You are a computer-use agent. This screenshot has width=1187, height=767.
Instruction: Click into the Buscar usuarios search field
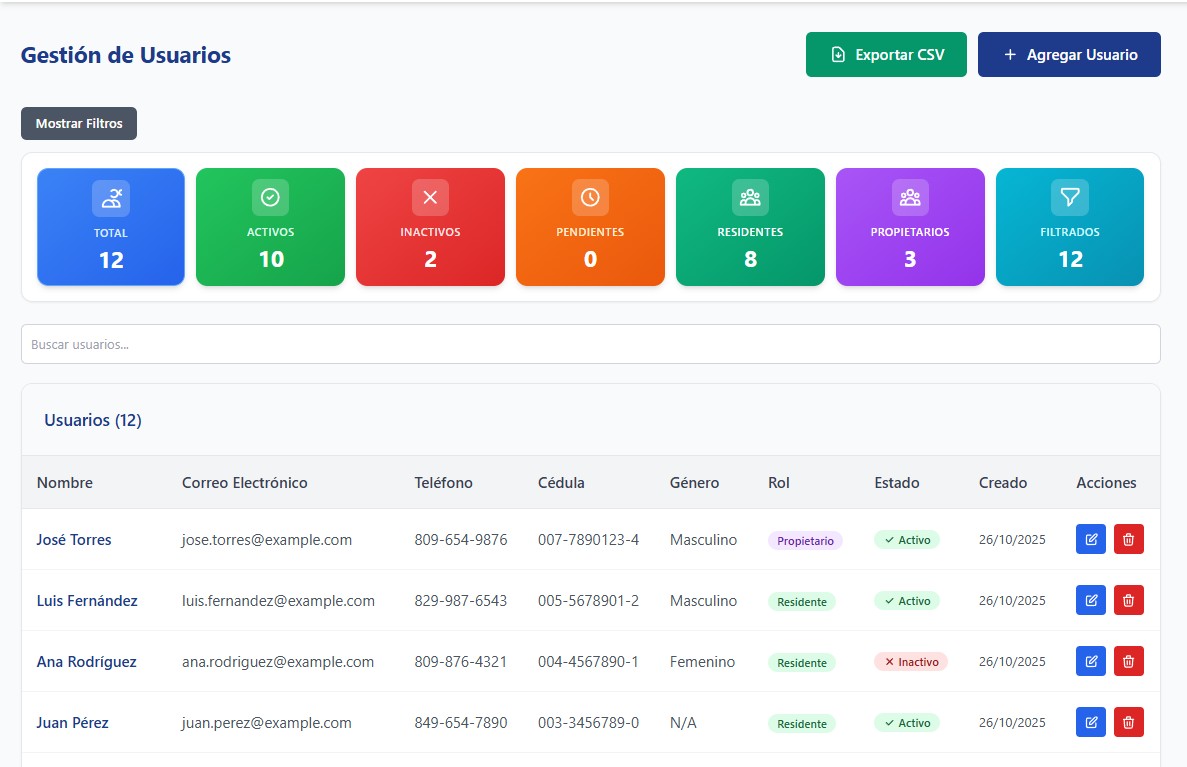[x=590, y=344]
